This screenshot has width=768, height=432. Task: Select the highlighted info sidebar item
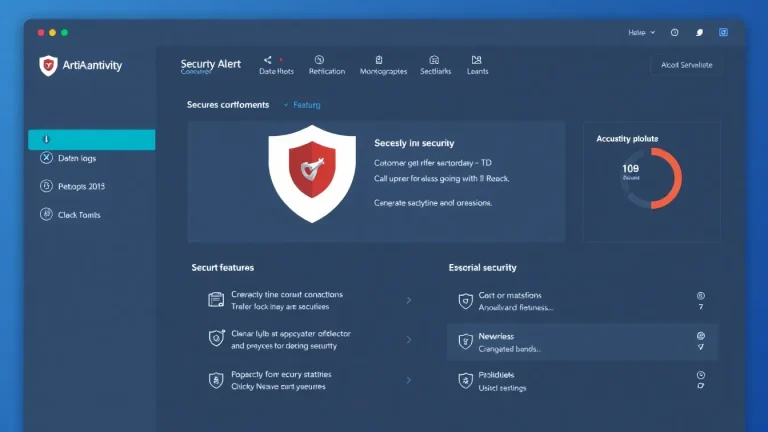(92, 140)
